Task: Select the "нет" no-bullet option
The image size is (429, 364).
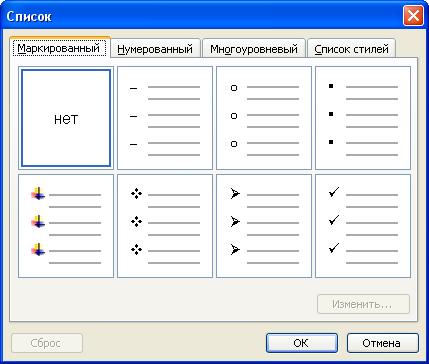Action: (66, 118)
